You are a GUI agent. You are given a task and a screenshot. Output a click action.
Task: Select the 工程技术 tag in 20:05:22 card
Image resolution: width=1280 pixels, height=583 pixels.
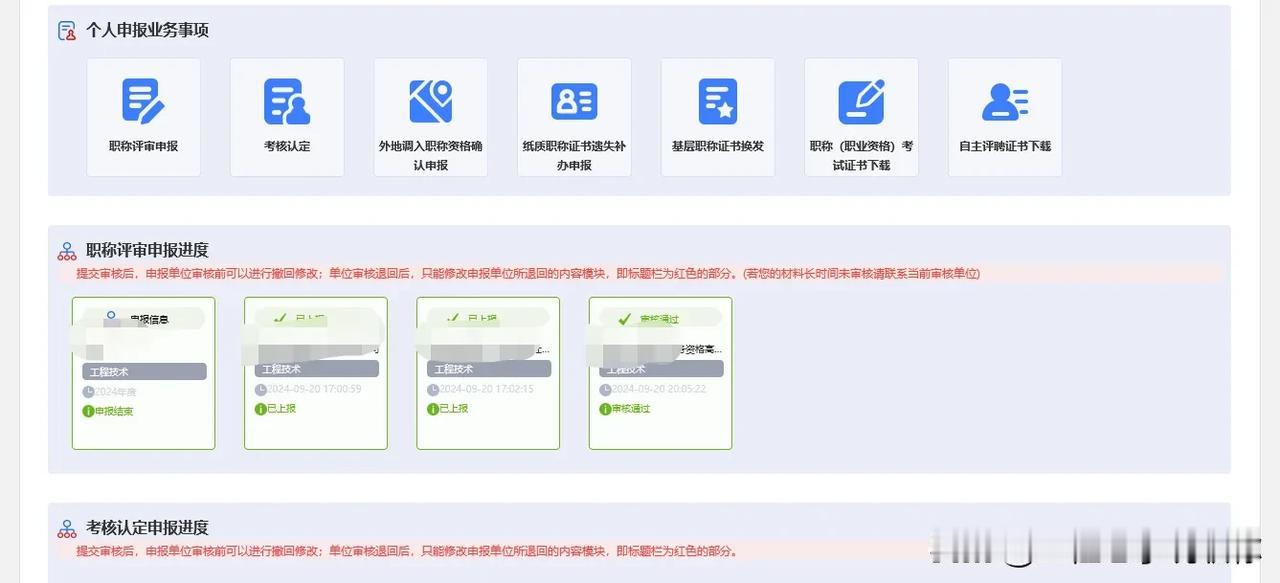point(660,369)
